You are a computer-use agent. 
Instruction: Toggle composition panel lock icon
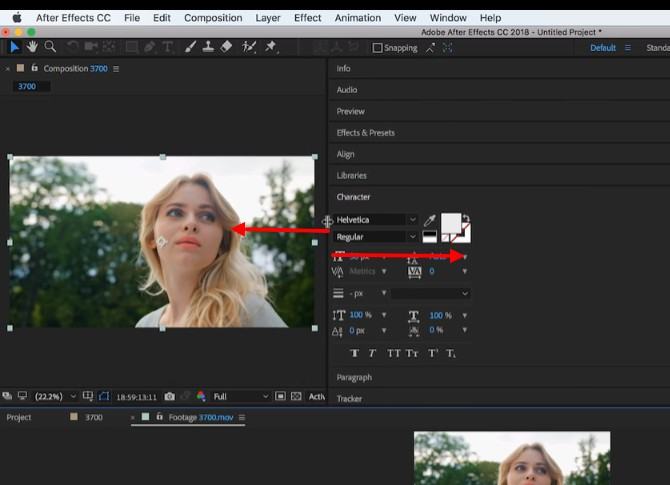pyautogui.click(x=34, y=68)
